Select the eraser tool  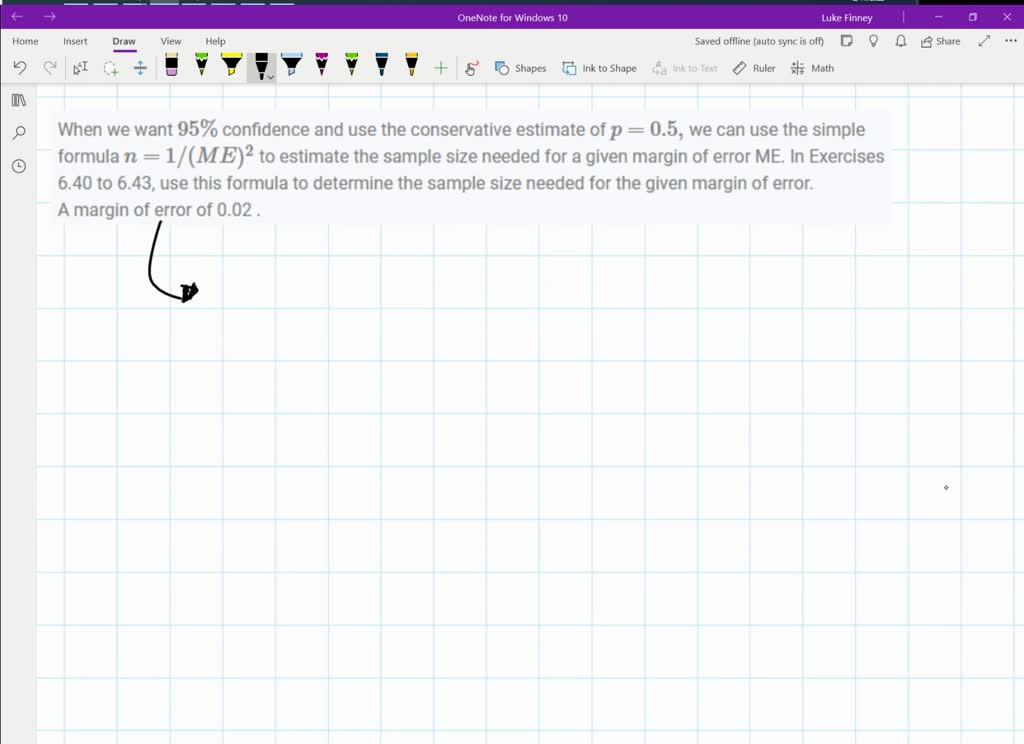[x=171, y=67]
